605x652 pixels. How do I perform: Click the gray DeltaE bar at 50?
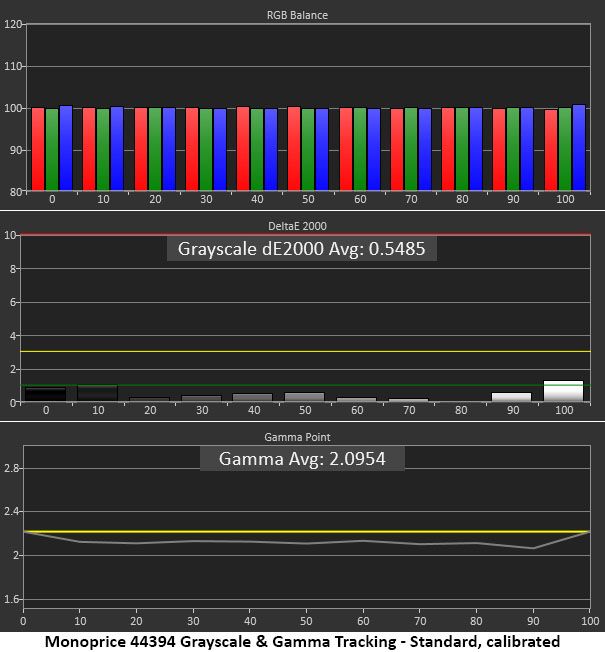click(x=304, y=397)
